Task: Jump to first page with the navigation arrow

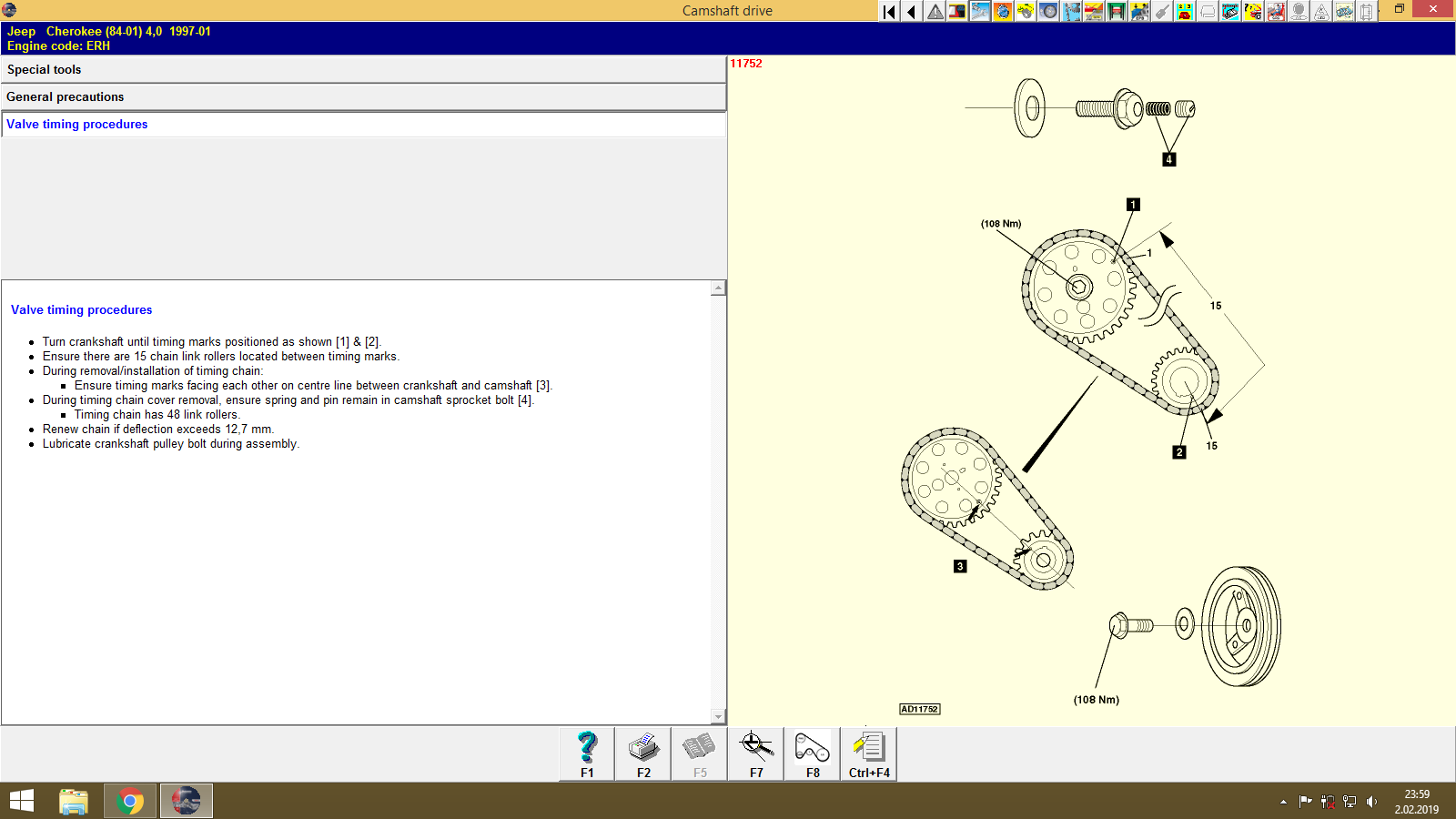Action: click(888, 11)
